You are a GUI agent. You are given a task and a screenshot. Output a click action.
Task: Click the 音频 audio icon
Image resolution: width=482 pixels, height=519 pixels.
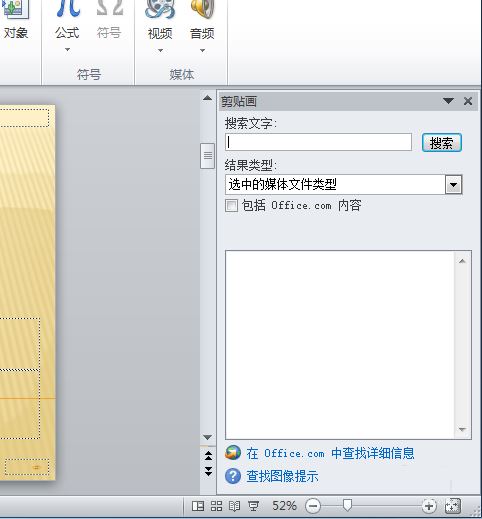click(202, 9)
